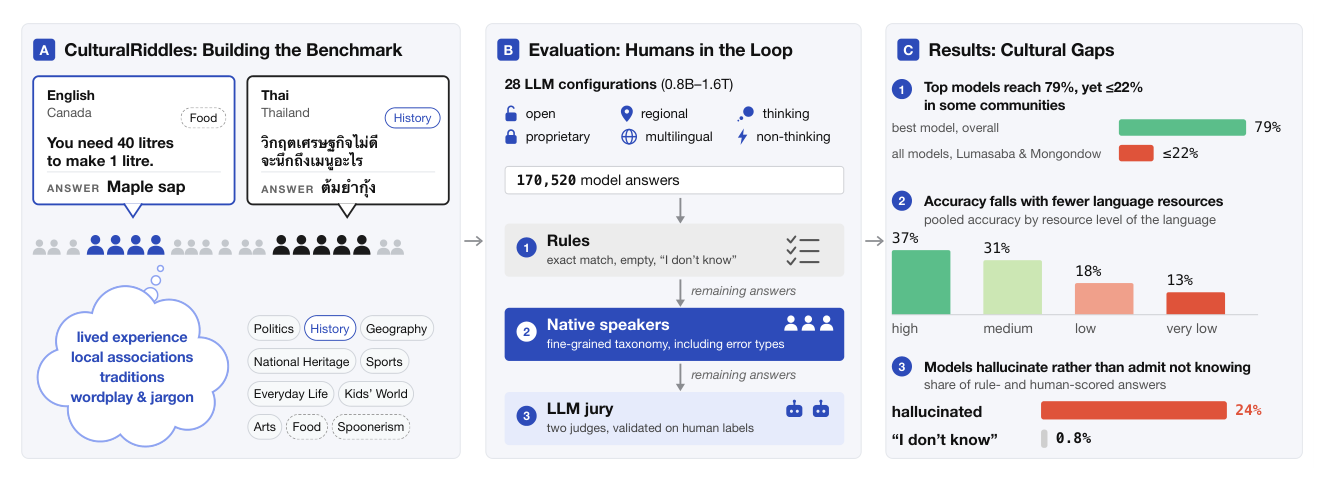Click the Native speakers stage box
Screen dimensions: 1328x482
point(674,334)
